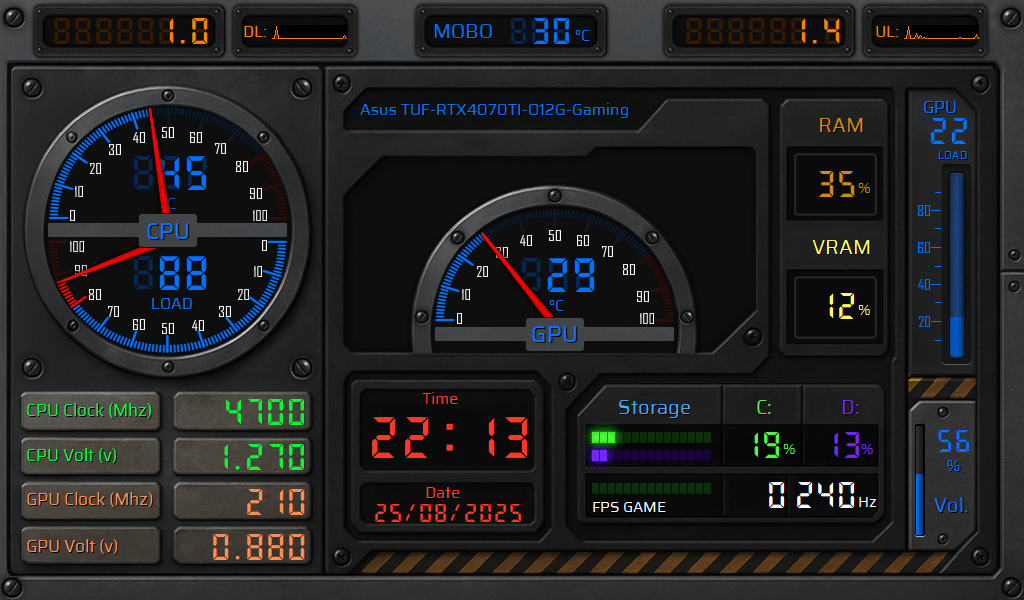Viewport: 1024px width, 600px height.
Task: Select the VRAM usage percentage readout
Action: [837, 307]
